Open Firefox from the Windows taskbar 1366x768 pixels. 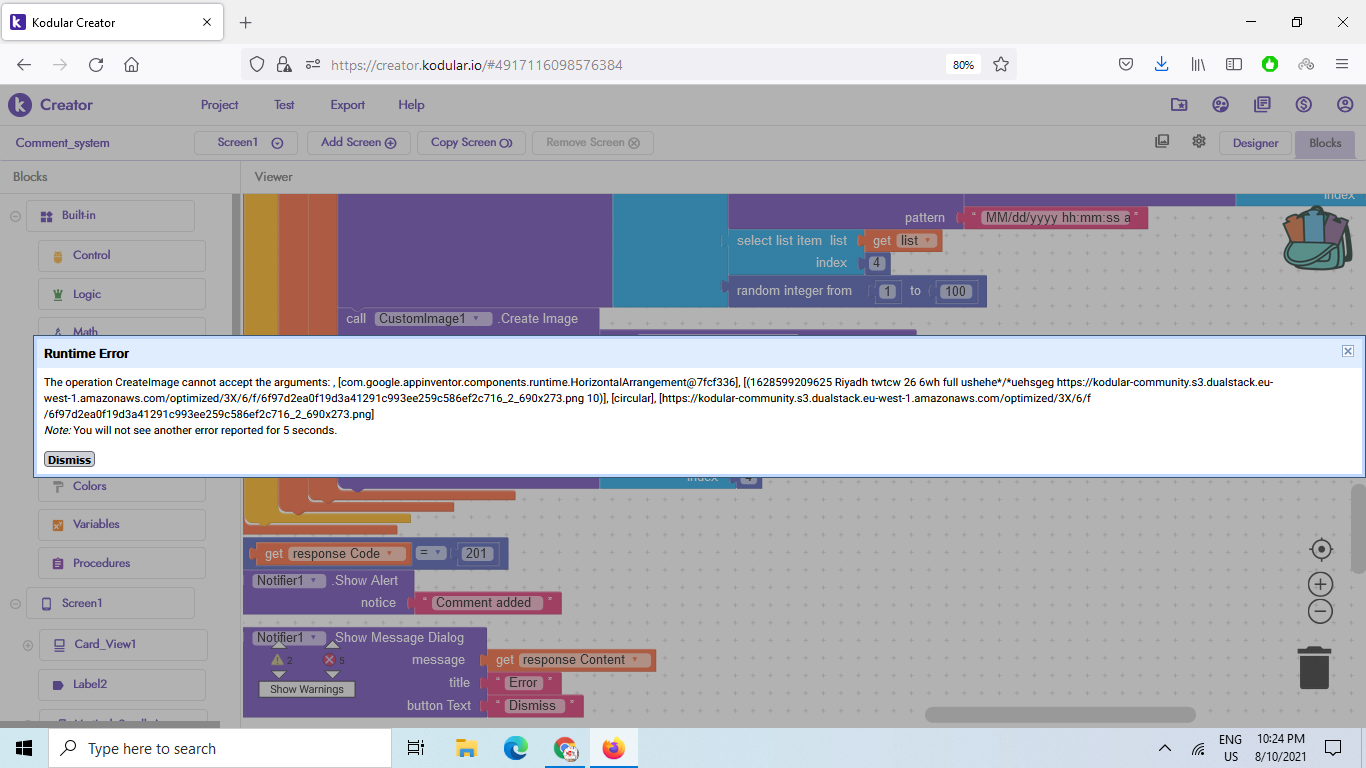pyautogui.click(x=613, y=748)
